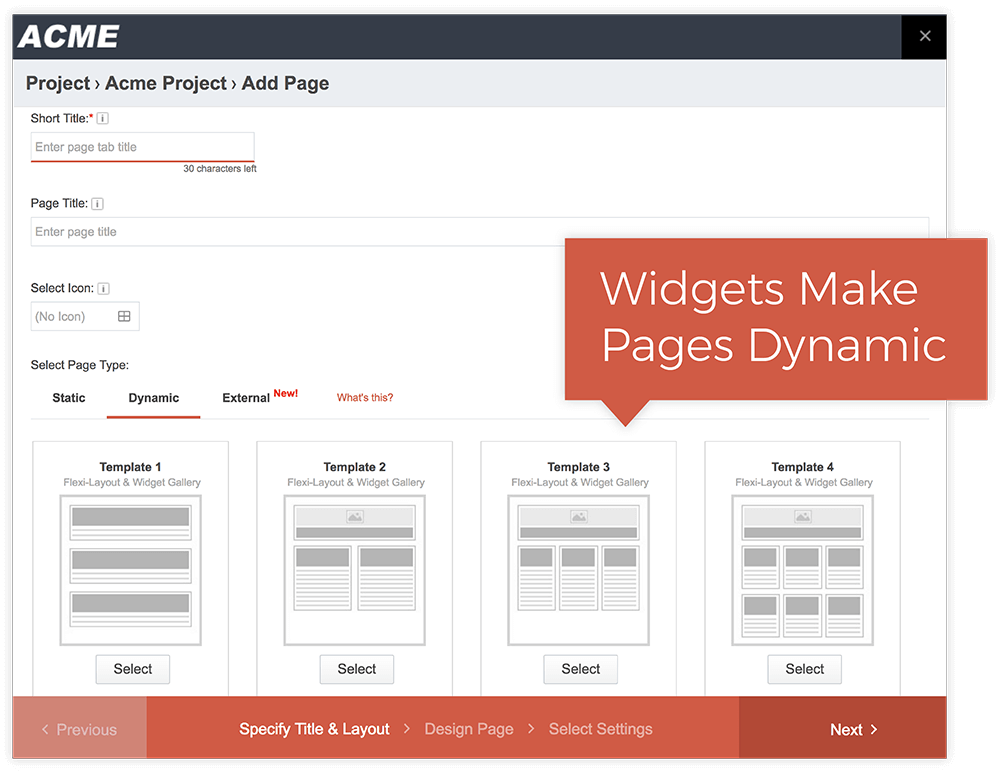This screenshot has width=1000, height=773.
Task: Click the Project breadcrumb link
Action: [x=57, y=83]
